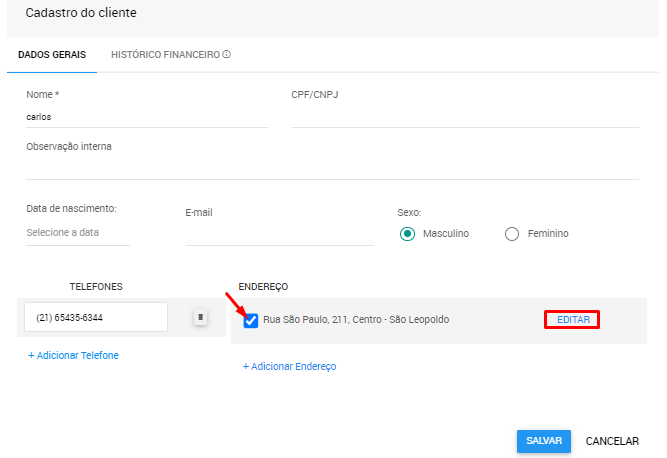Click the Cadastro do cliente title
This screenshot has height=458, width=667.
(81, 13)
